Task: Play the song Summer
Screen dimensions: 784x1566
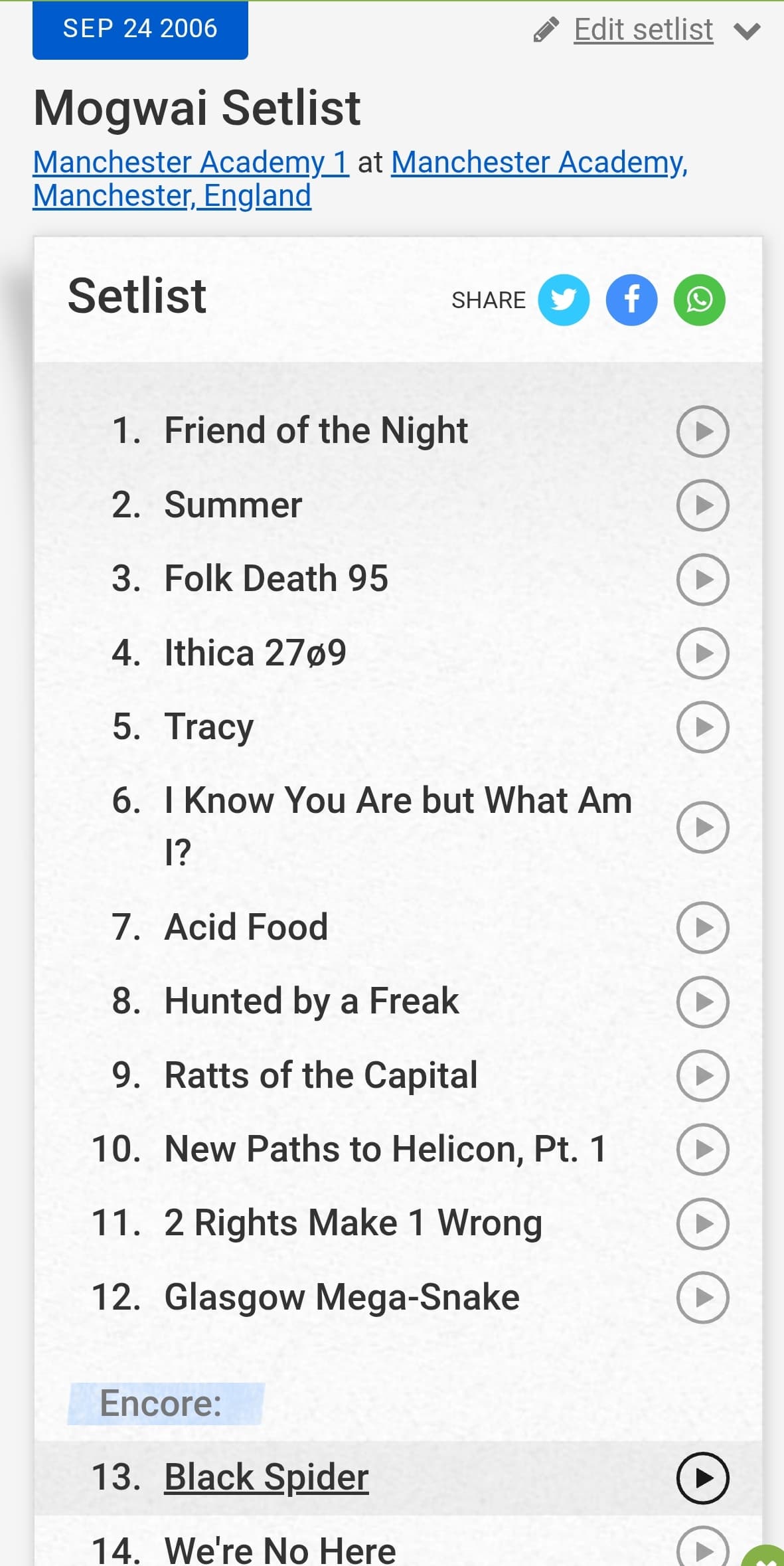Action: point(702,505)
